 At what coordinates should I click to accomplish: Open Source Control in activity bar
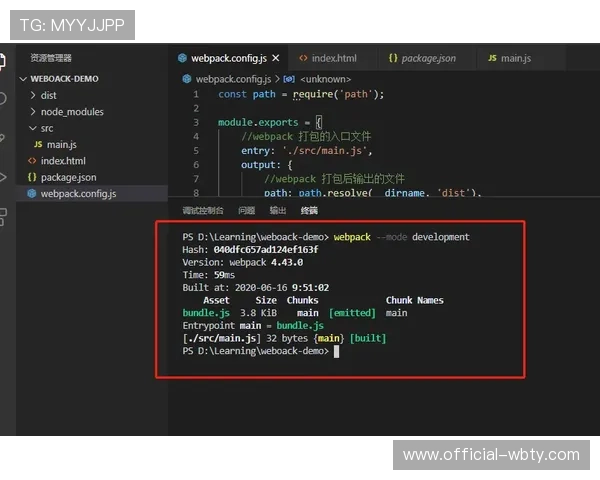3,138
